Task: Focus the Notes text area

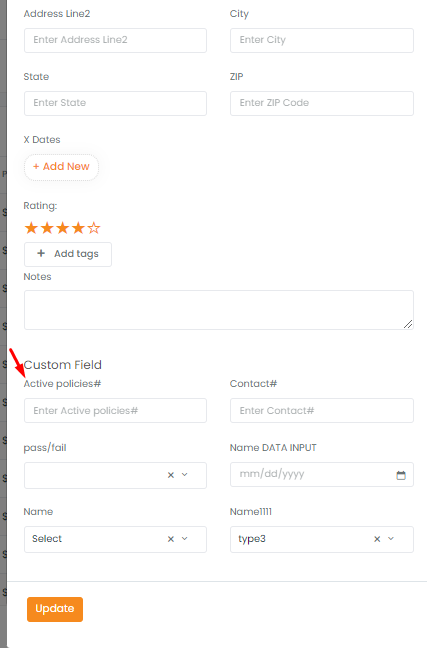Action: (219, 310)
